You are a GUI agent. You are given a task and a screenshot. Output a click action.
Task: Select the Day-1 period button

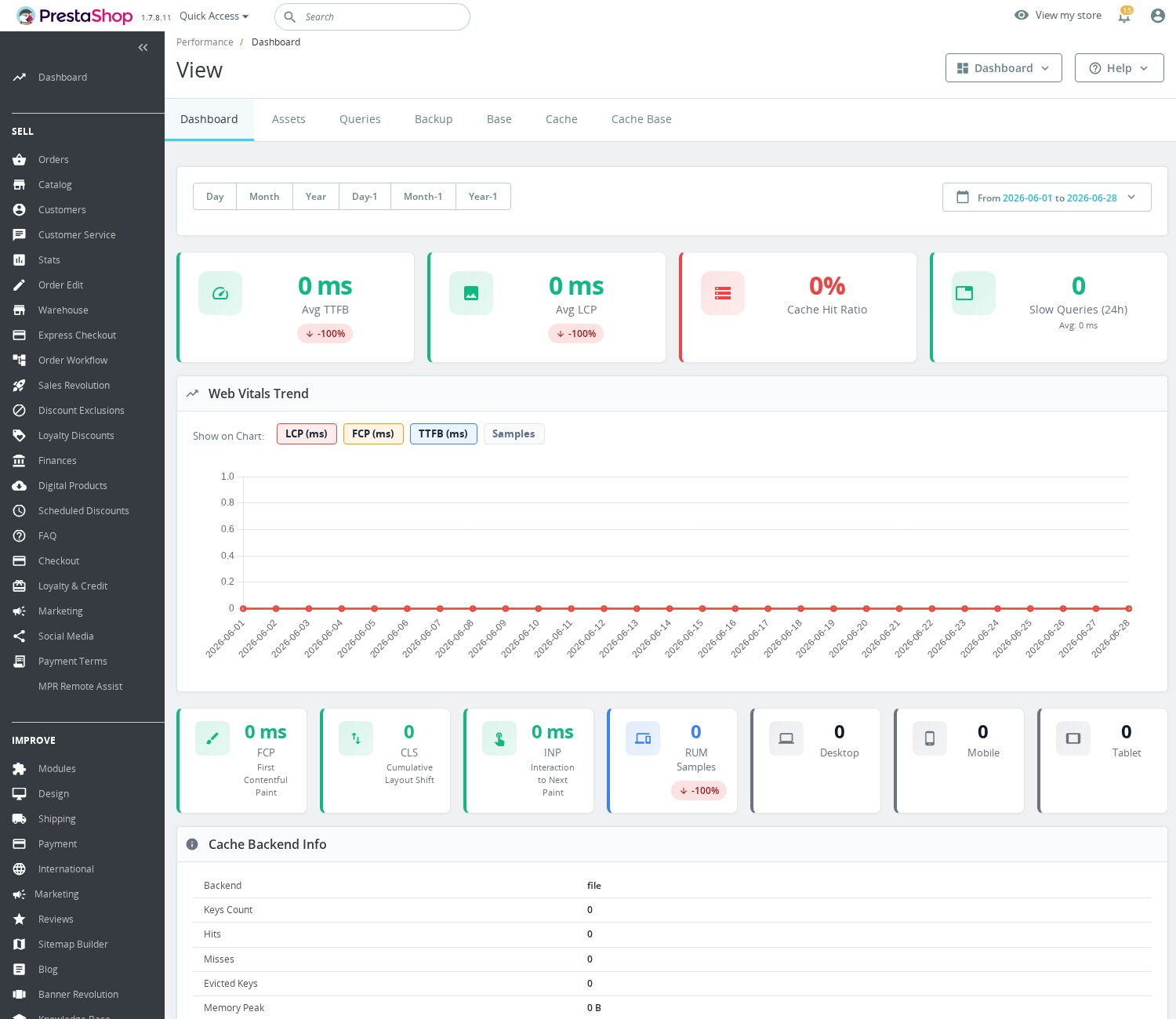click(x=365, y=197)
